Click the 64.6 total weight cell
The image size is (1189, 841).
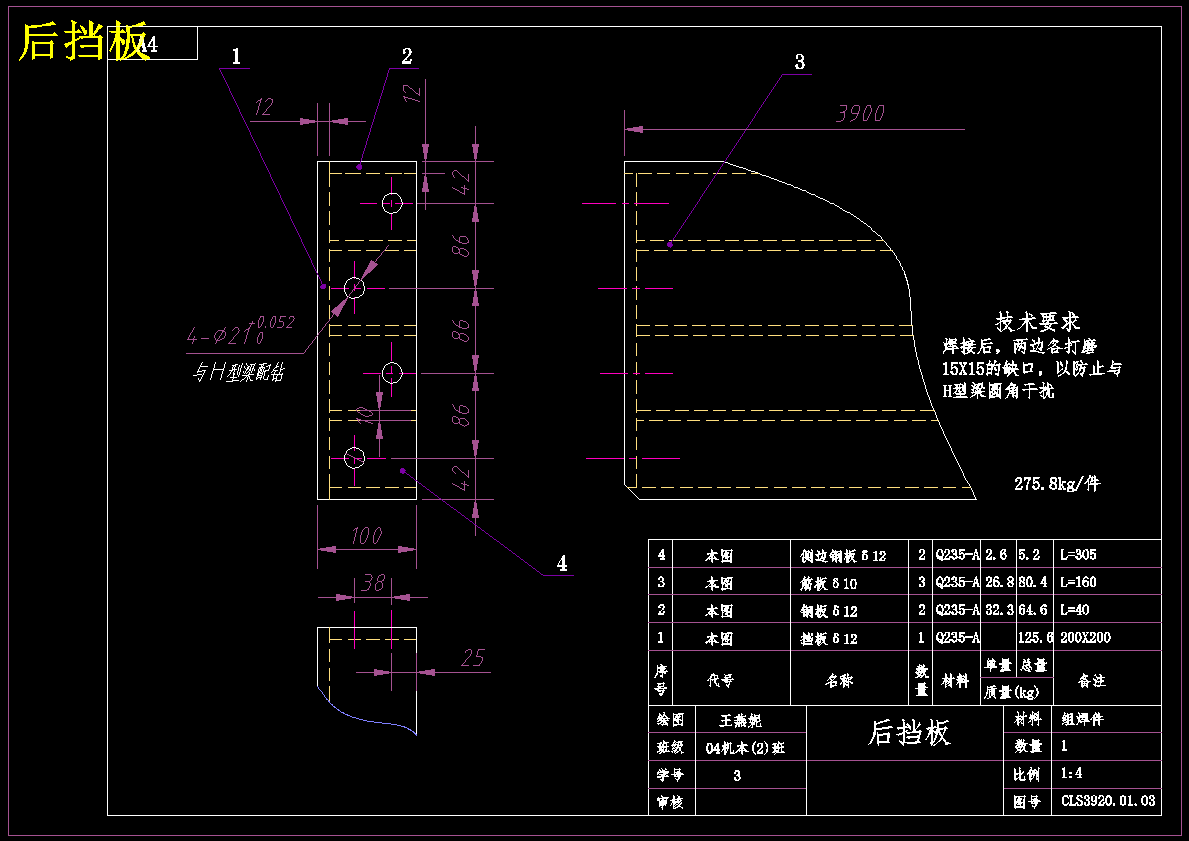click(1033, 610)
